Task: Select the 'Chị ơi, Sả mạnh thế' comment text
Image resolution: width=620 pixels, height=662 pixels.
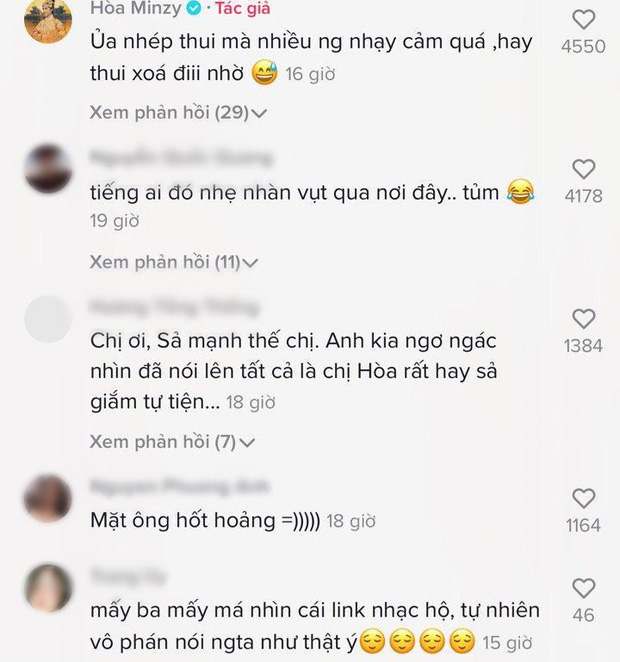Action: 294,372
